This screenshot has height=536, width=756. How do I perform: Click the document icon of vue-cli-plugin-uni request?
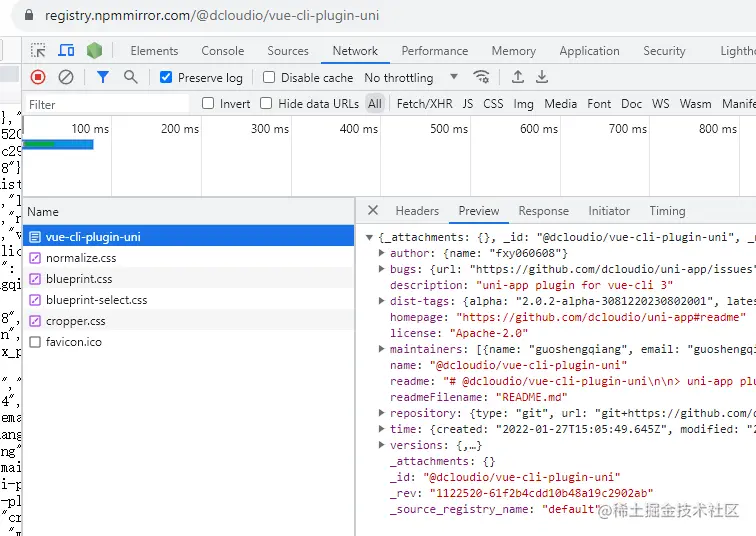coord(35,237)
